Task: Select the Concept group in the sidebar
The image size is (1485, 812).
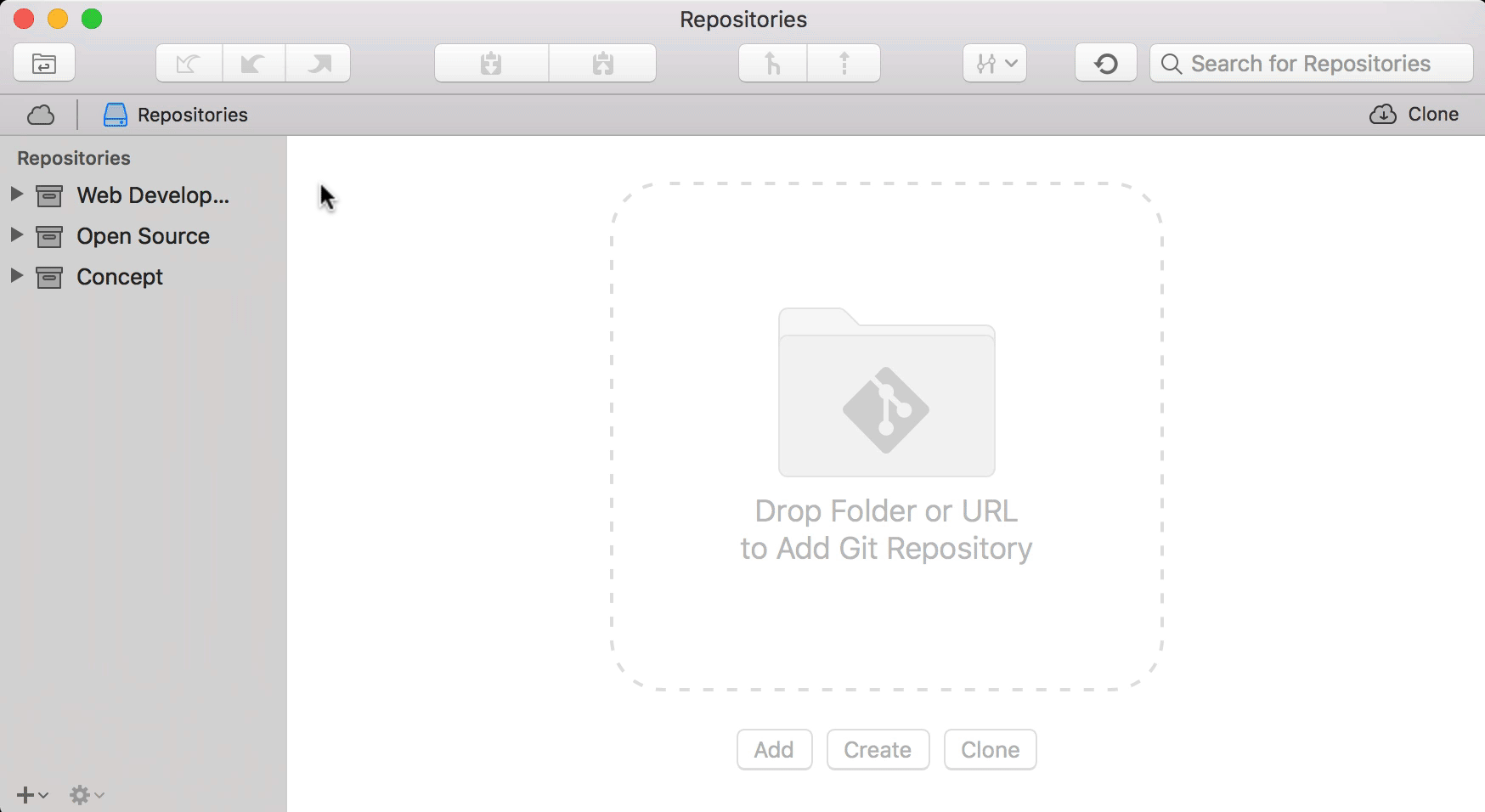Action: pyautogui.click(x=119, y=276)
